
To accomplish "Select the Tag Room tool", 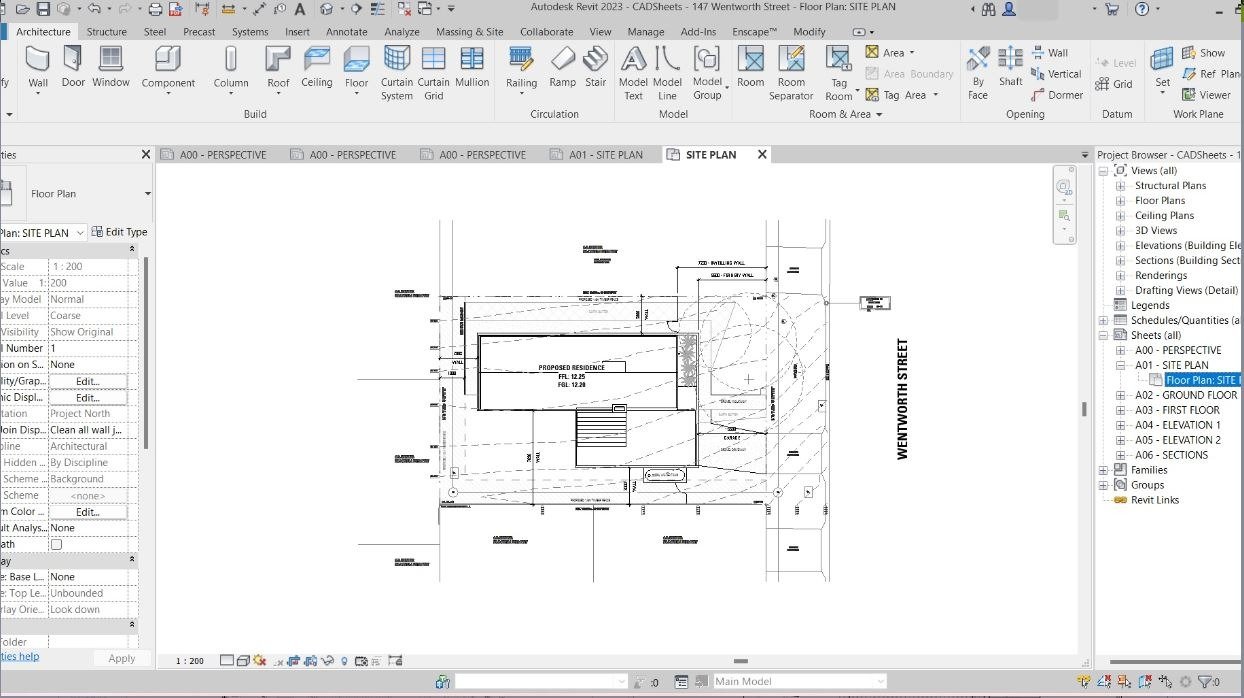I will 839,73.
